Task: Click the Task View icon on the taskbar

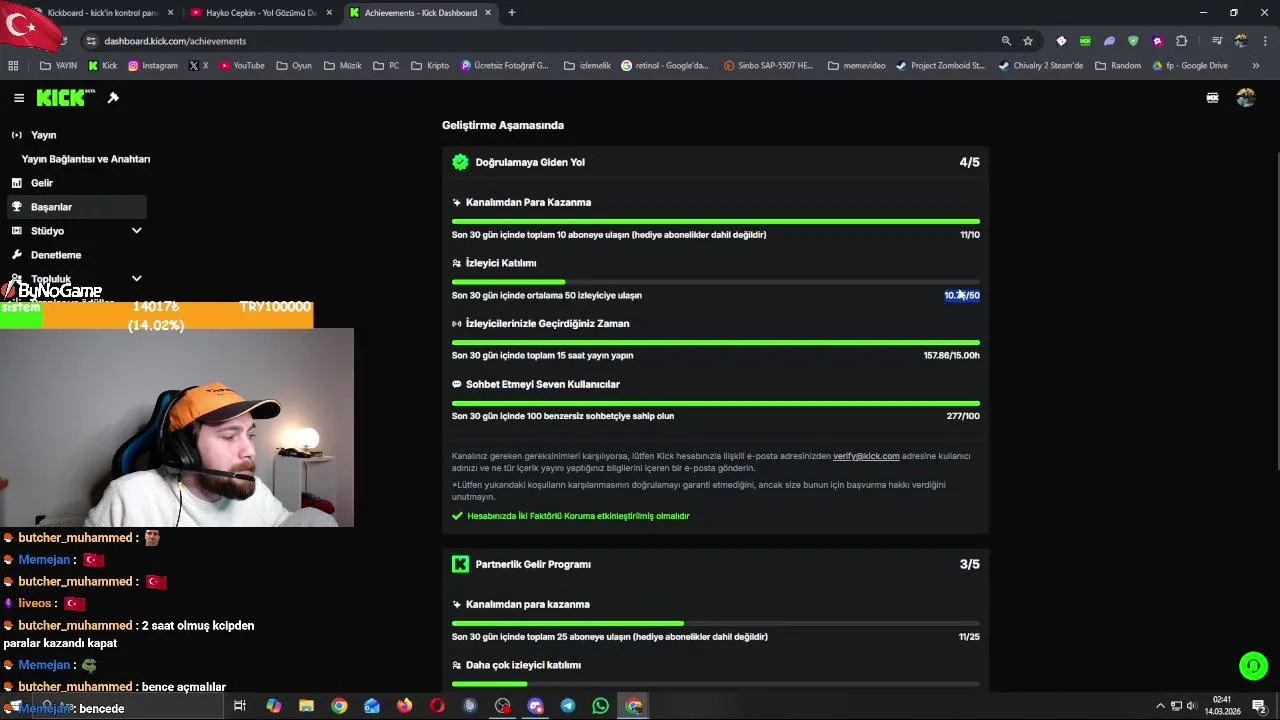Action: (x=240, y=706)
